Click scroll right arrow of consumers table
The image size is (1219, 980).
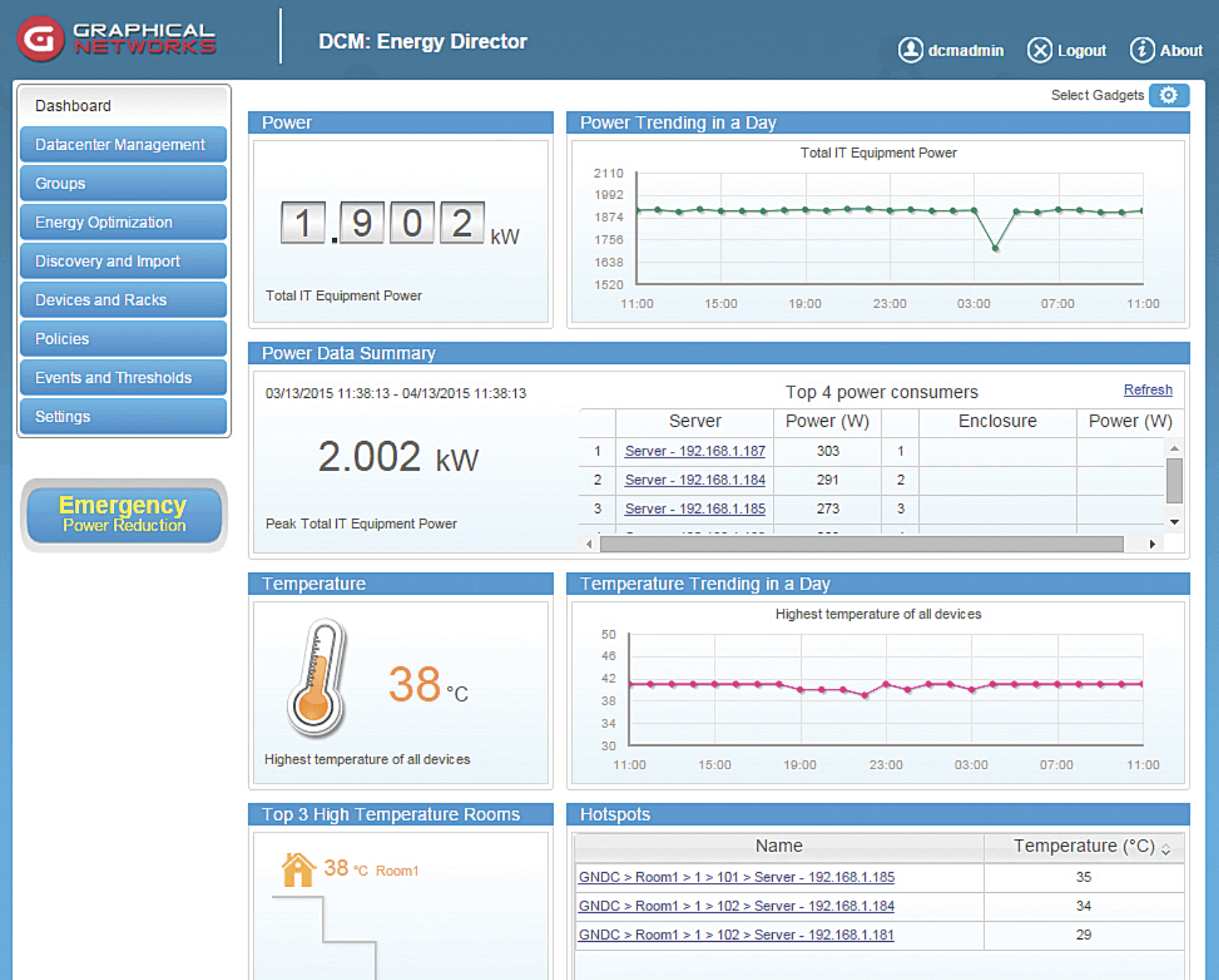pos(1152,544)
